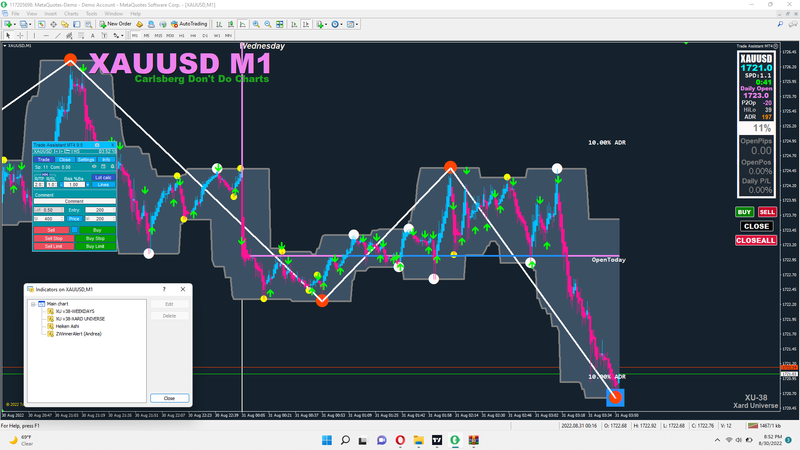Screen dimensions: 800x450
Task: Open the View menu
Action: [32, 14]
